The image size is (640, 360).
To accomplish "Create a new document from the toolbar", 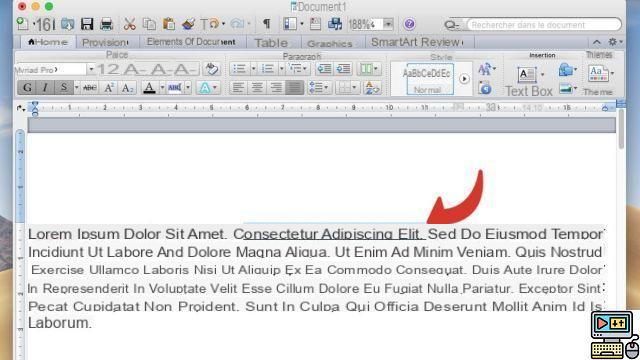I will [23, 24].
